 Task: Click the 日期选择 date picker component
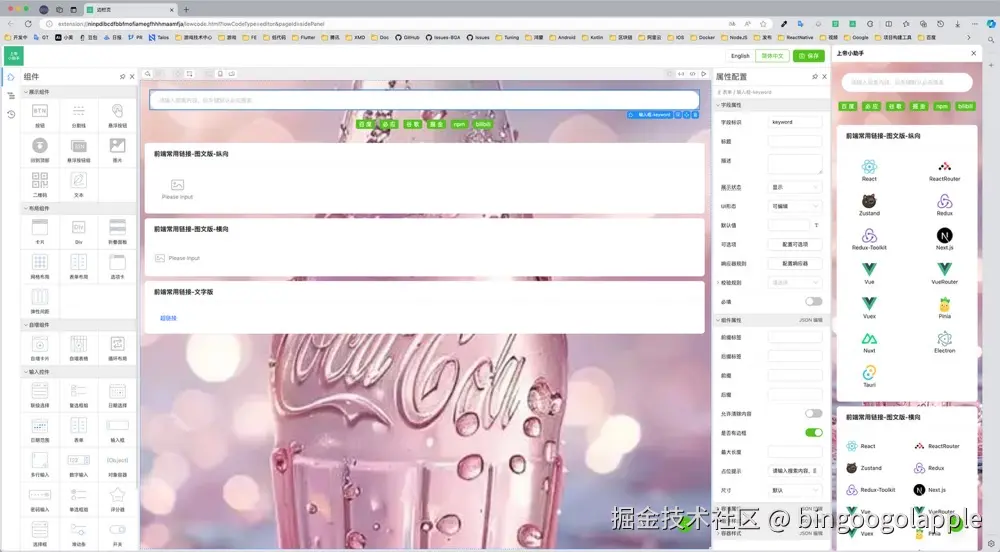(x=117, y=392)
